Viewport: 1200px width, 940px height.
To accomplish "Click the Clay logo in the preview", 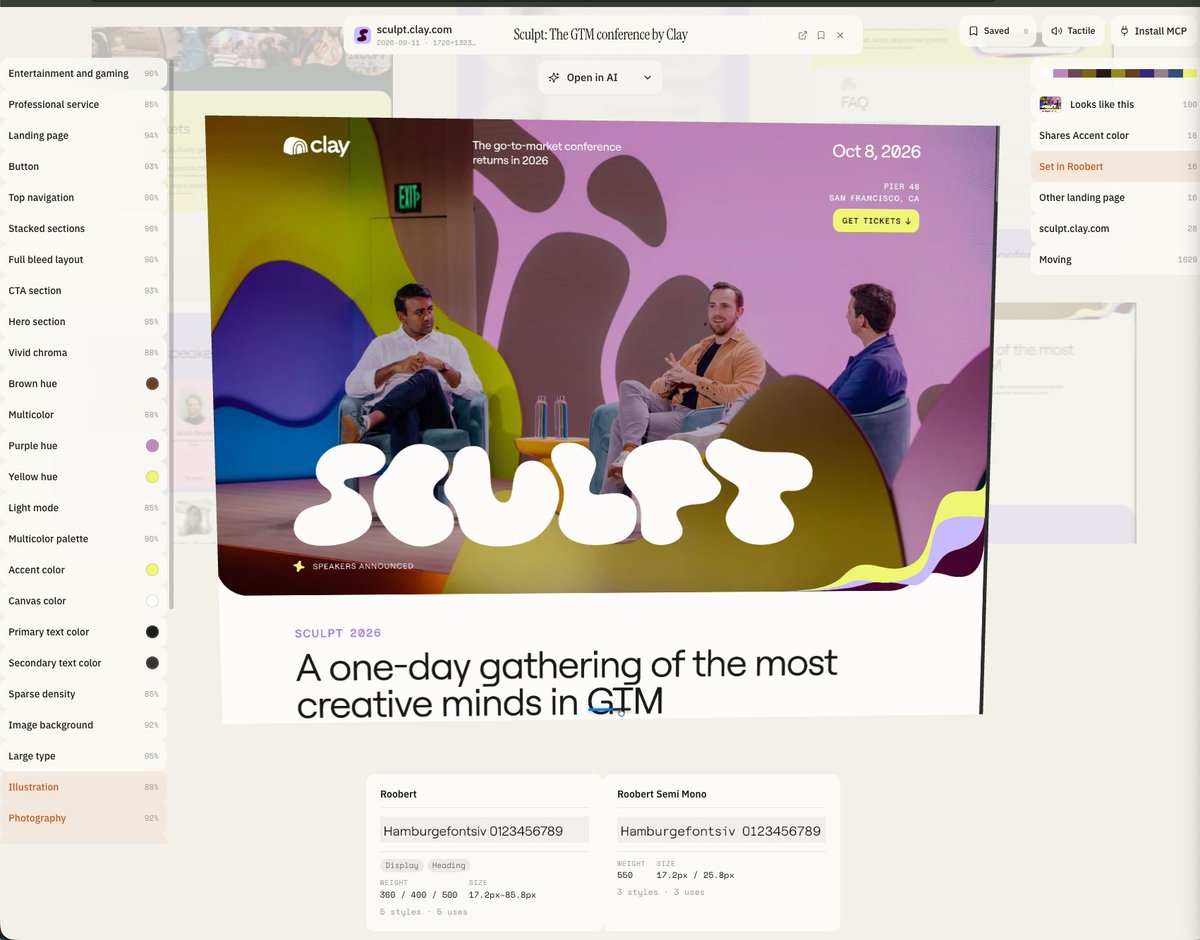I will (x=316, y=146).
